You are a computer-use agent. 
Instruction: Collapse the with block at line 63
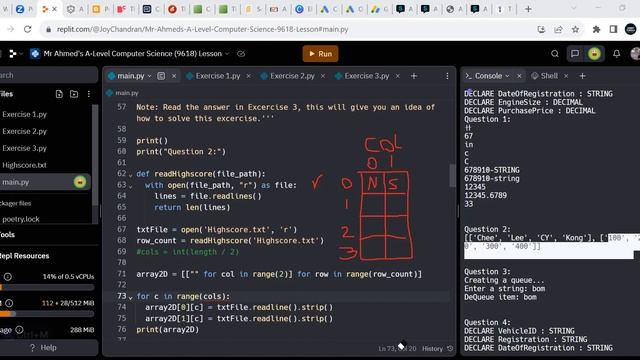pos(131,186)
